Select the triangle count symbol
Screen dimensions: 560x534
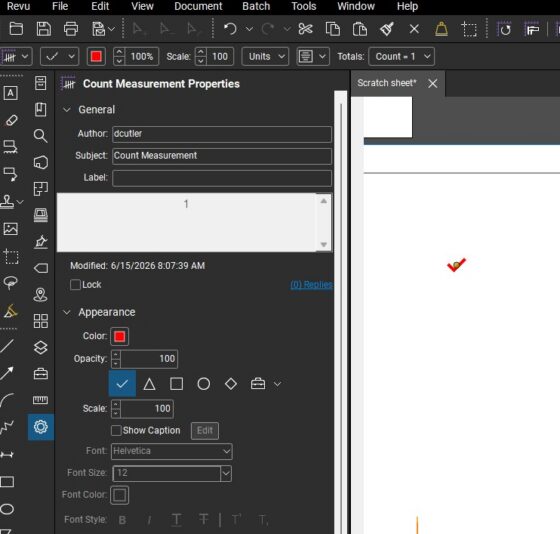[149, 384]
